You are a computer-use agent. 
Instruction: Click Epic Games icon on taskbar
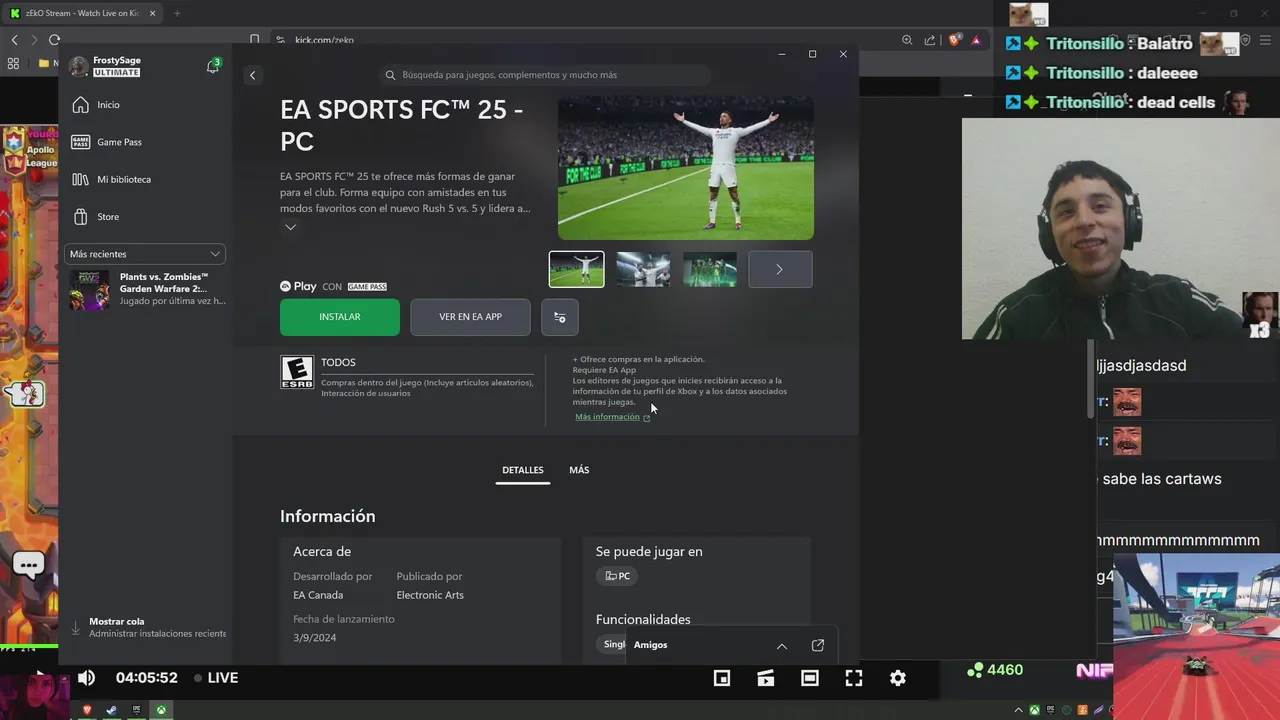(x=136, y=710)
